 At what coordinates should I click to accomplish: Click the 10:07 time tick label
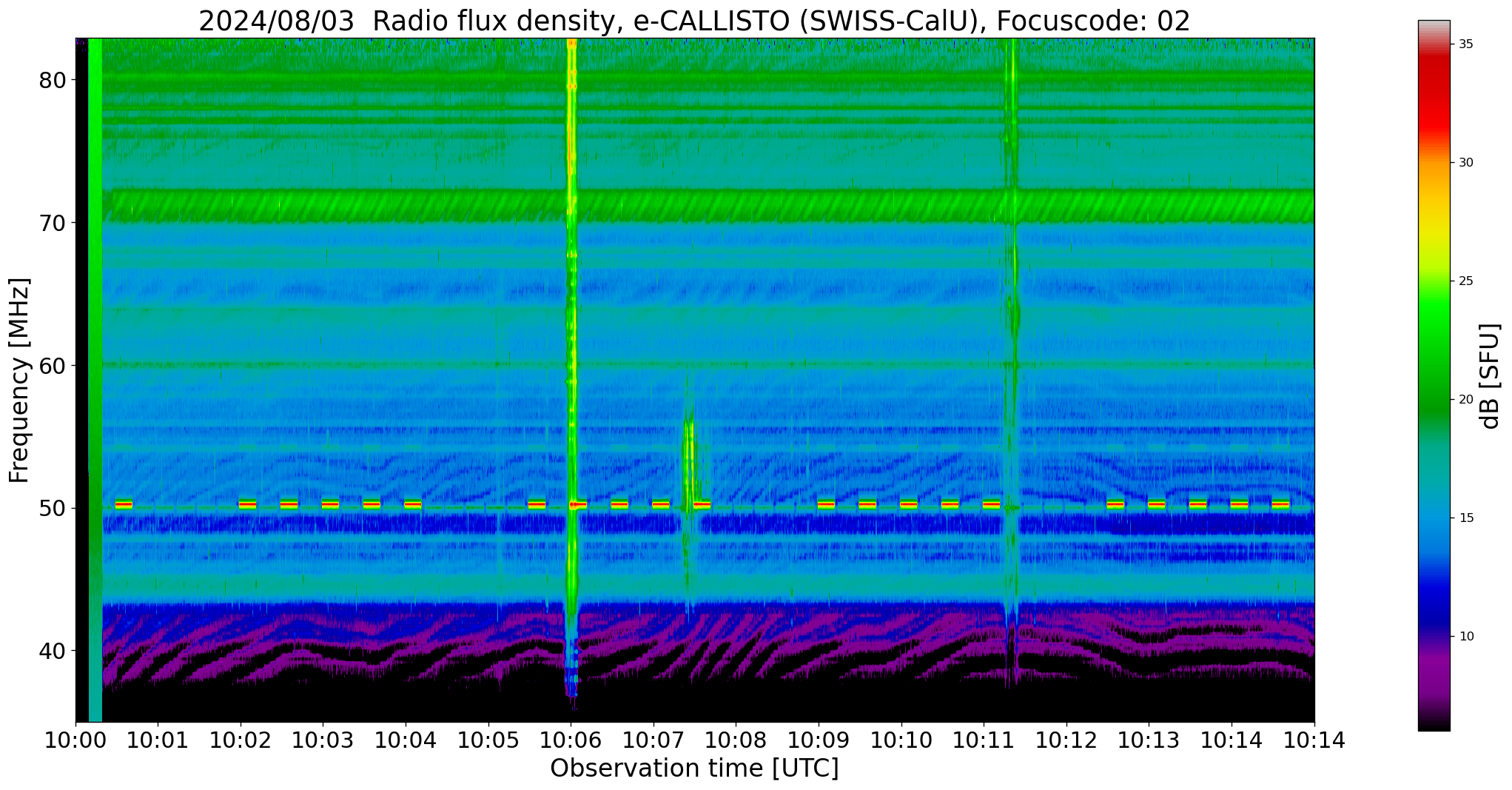coord(653,740)
